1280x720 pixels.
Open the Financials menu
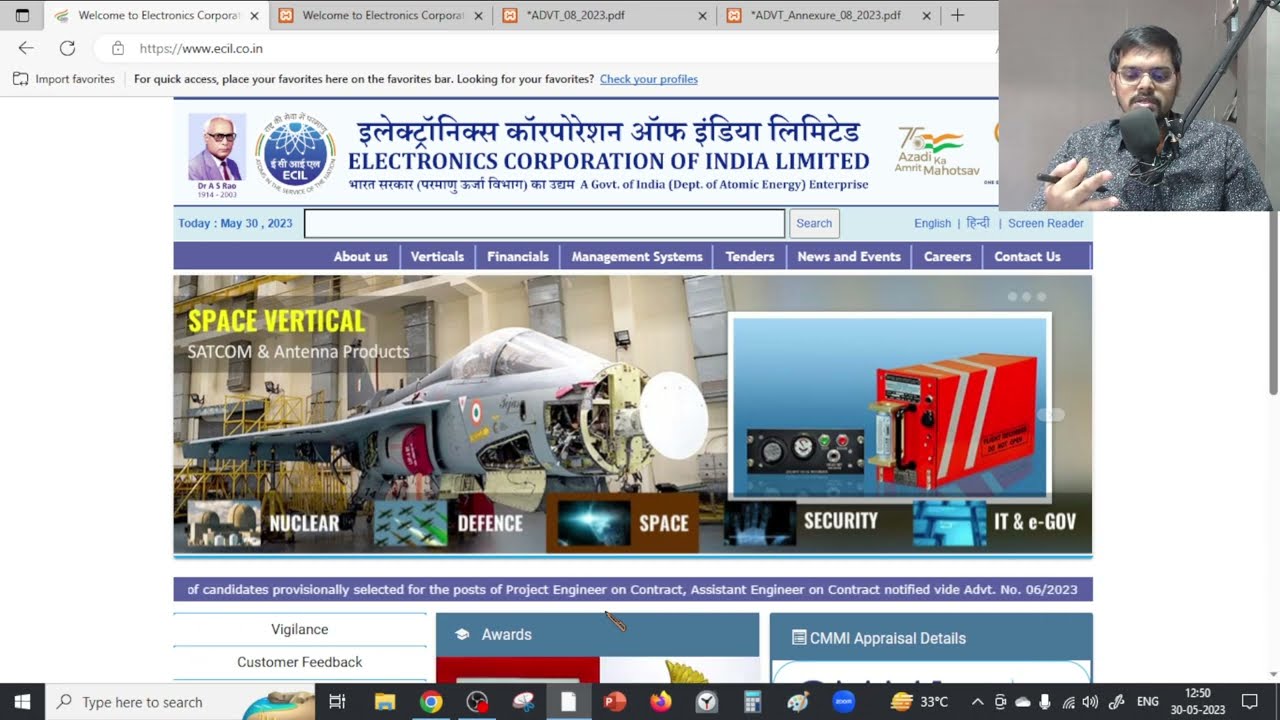[x=518, y=256]
